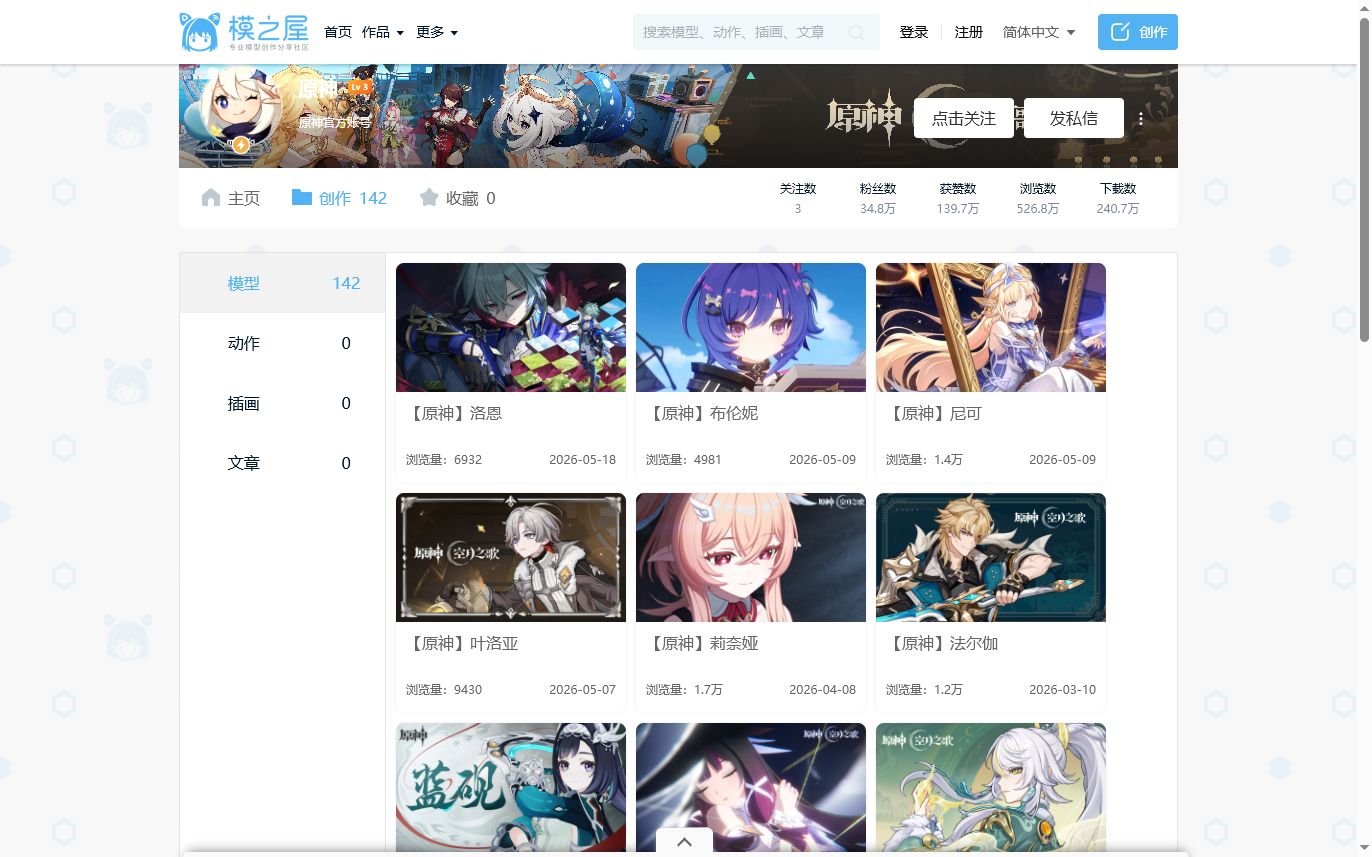1372x857 pixels.
Task: Click the 粉丝数 34.8万 stat
Action: pos(878,198)
